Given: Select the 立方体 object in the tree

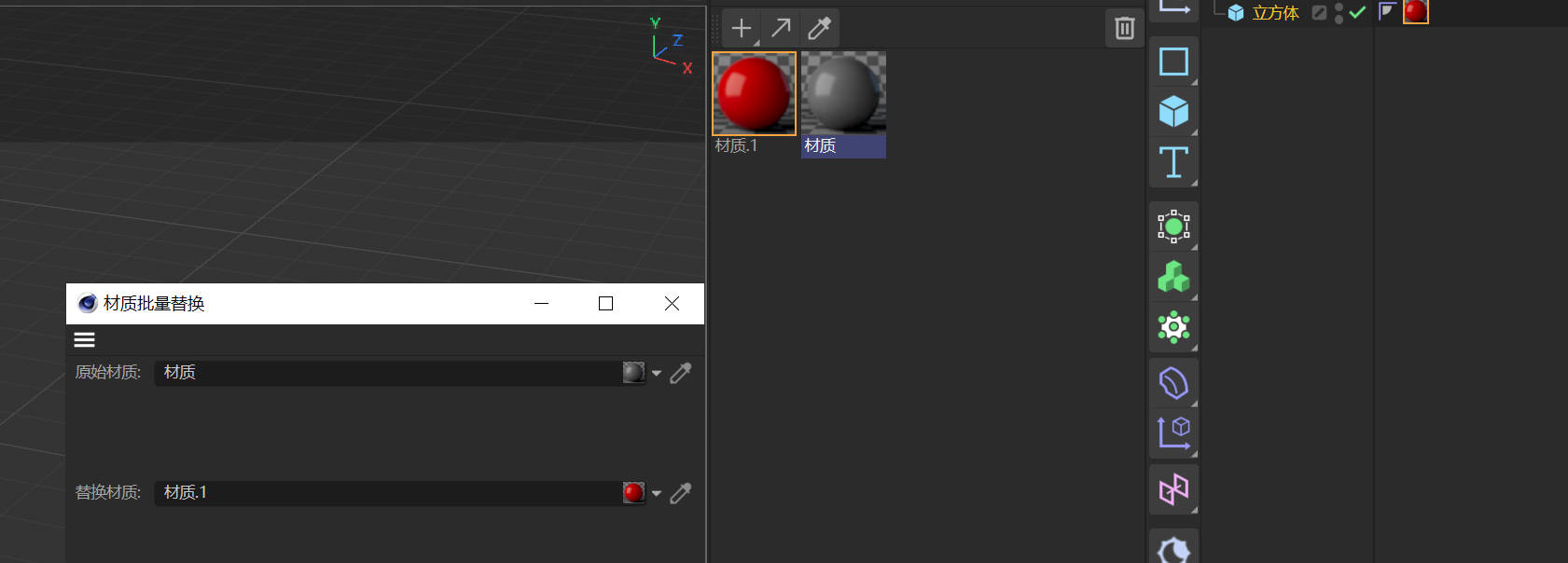Looking at the screenshot, I should (1275, 12).
